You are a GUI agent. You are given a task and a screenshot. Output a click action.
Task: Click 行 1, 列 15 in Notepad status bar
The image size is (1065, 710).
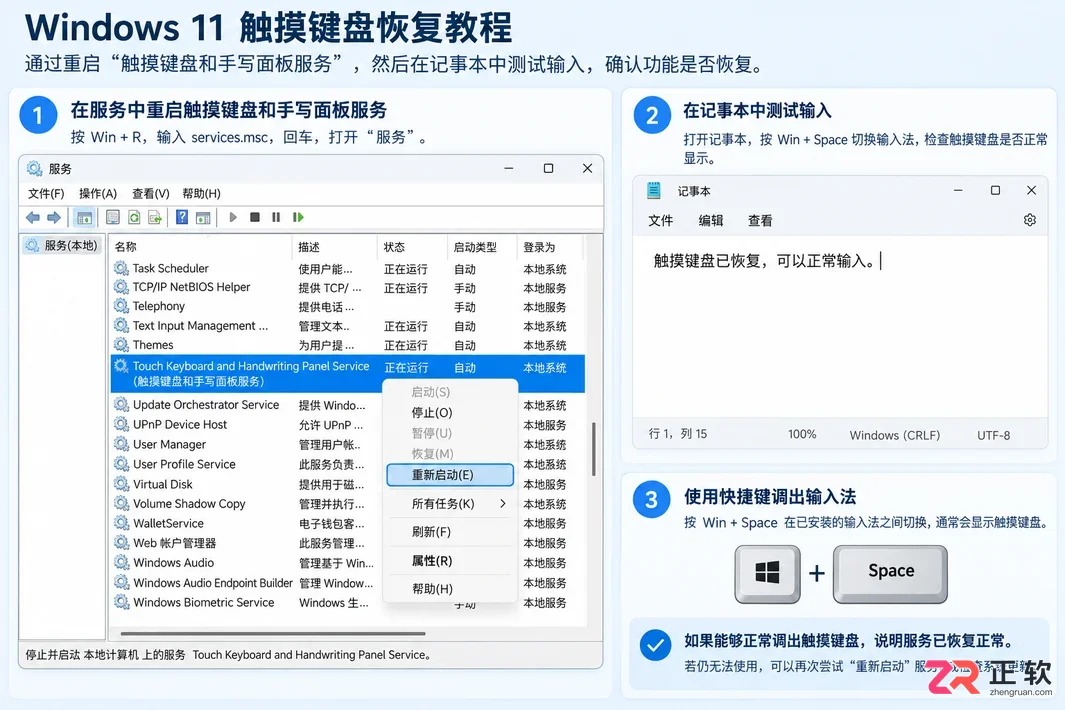coord(678,433)
